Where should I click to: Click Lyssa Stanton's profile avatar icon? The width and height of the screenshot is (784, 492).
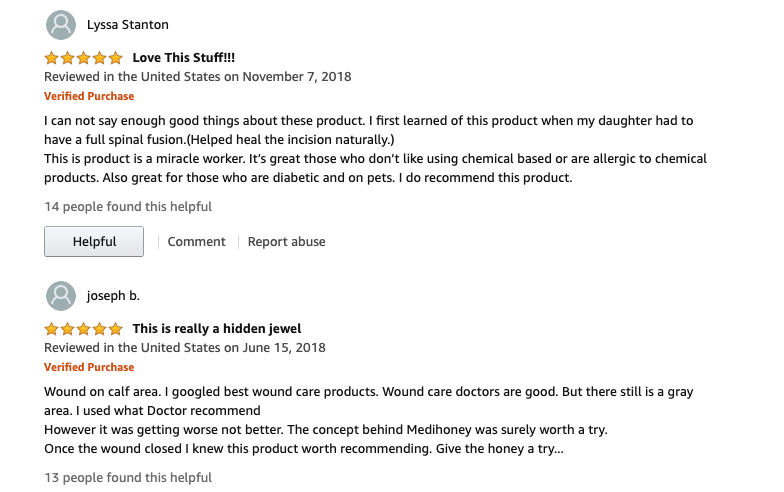61,24
